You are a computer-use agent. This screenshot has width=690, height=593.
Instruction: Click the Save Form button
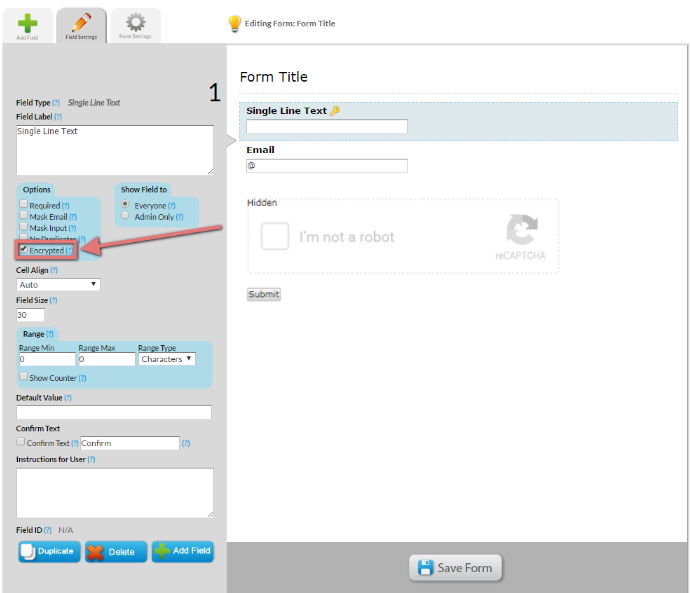455,568
